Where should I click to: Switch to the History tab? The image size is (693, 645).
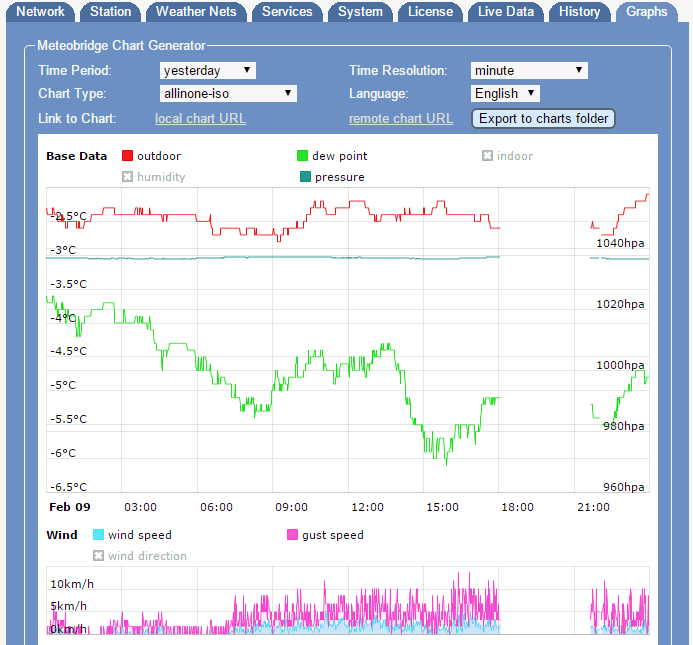pos(579,11)
